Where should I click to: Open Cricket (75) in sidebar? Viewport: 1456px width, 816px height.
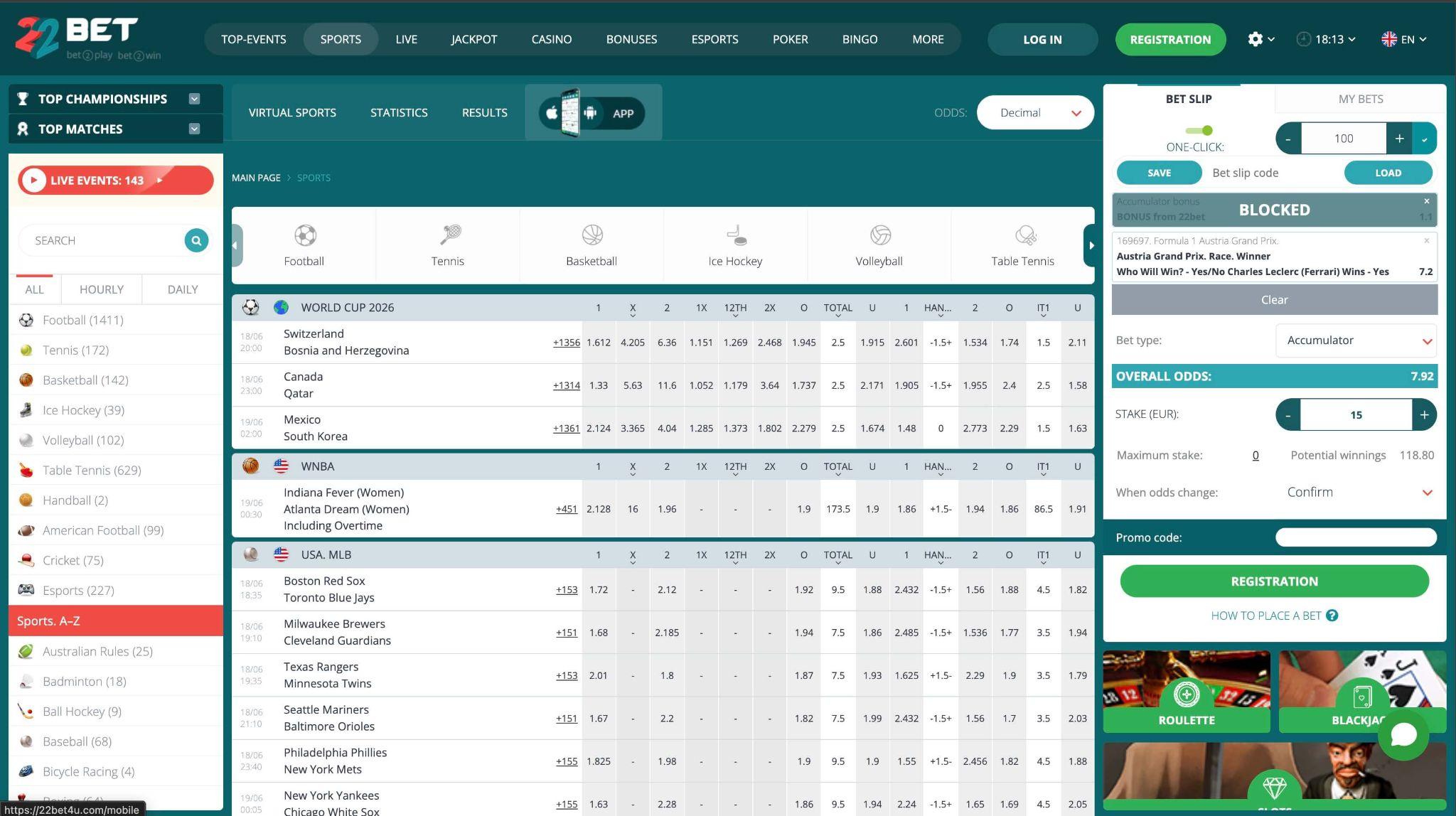[116, 560]
